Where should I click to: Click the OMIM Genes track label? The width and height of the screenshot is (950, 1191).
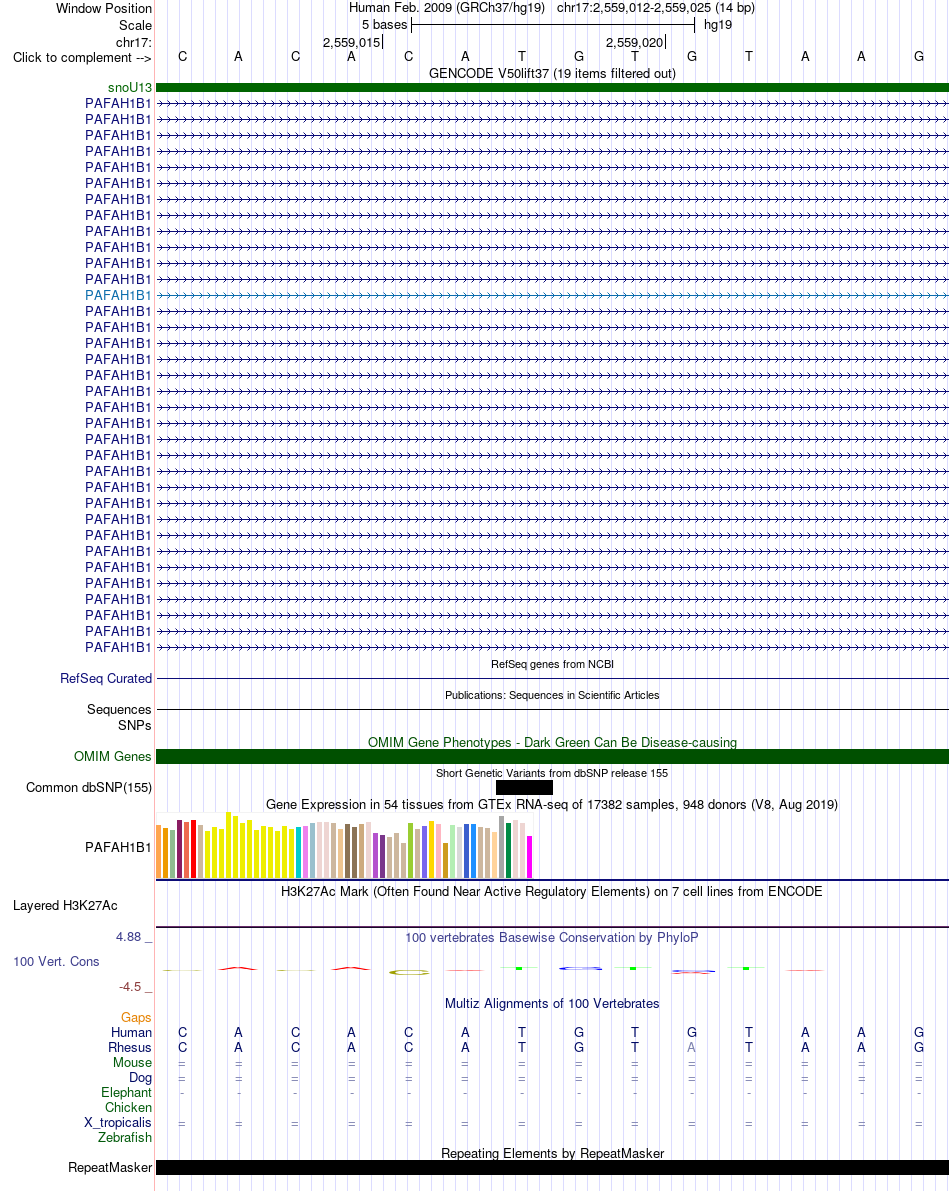click(112, 757)
